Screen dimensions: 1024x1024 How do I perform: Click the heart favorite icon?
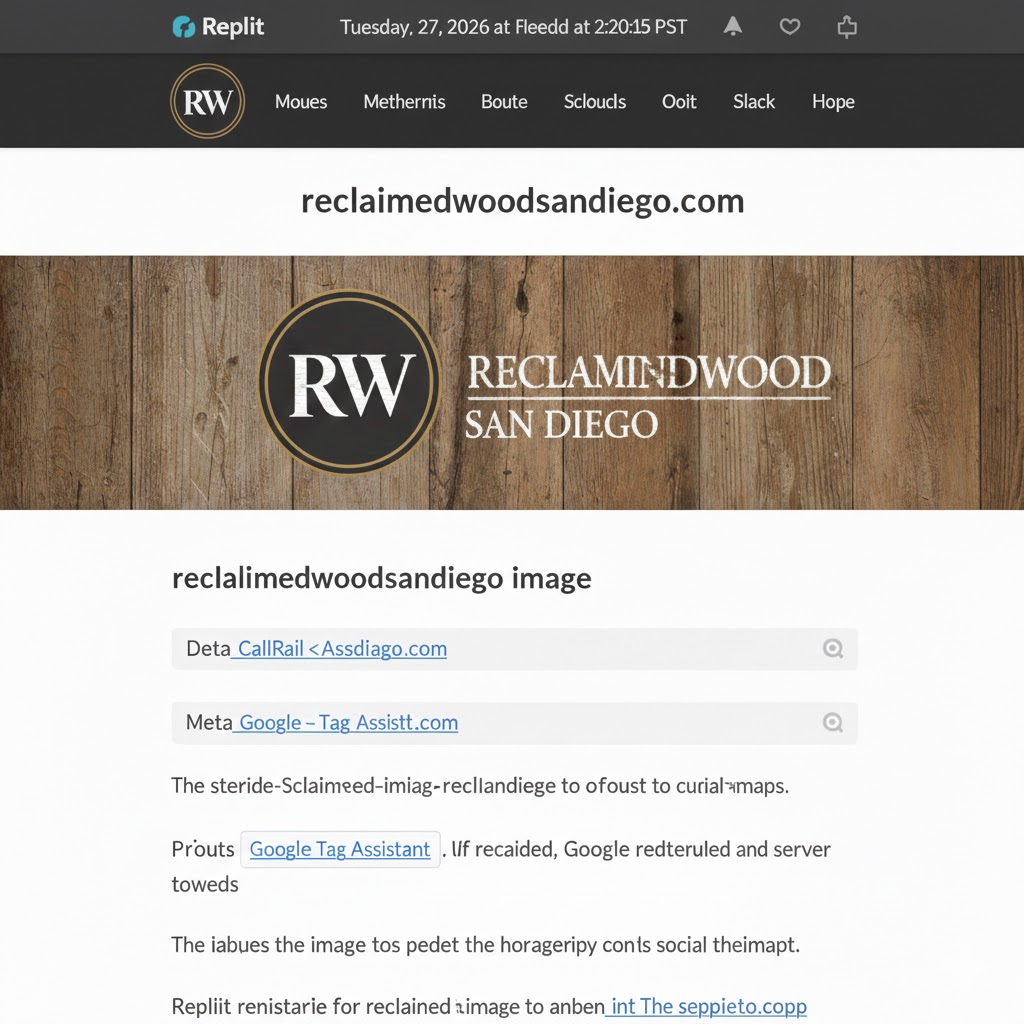point(790,27)
